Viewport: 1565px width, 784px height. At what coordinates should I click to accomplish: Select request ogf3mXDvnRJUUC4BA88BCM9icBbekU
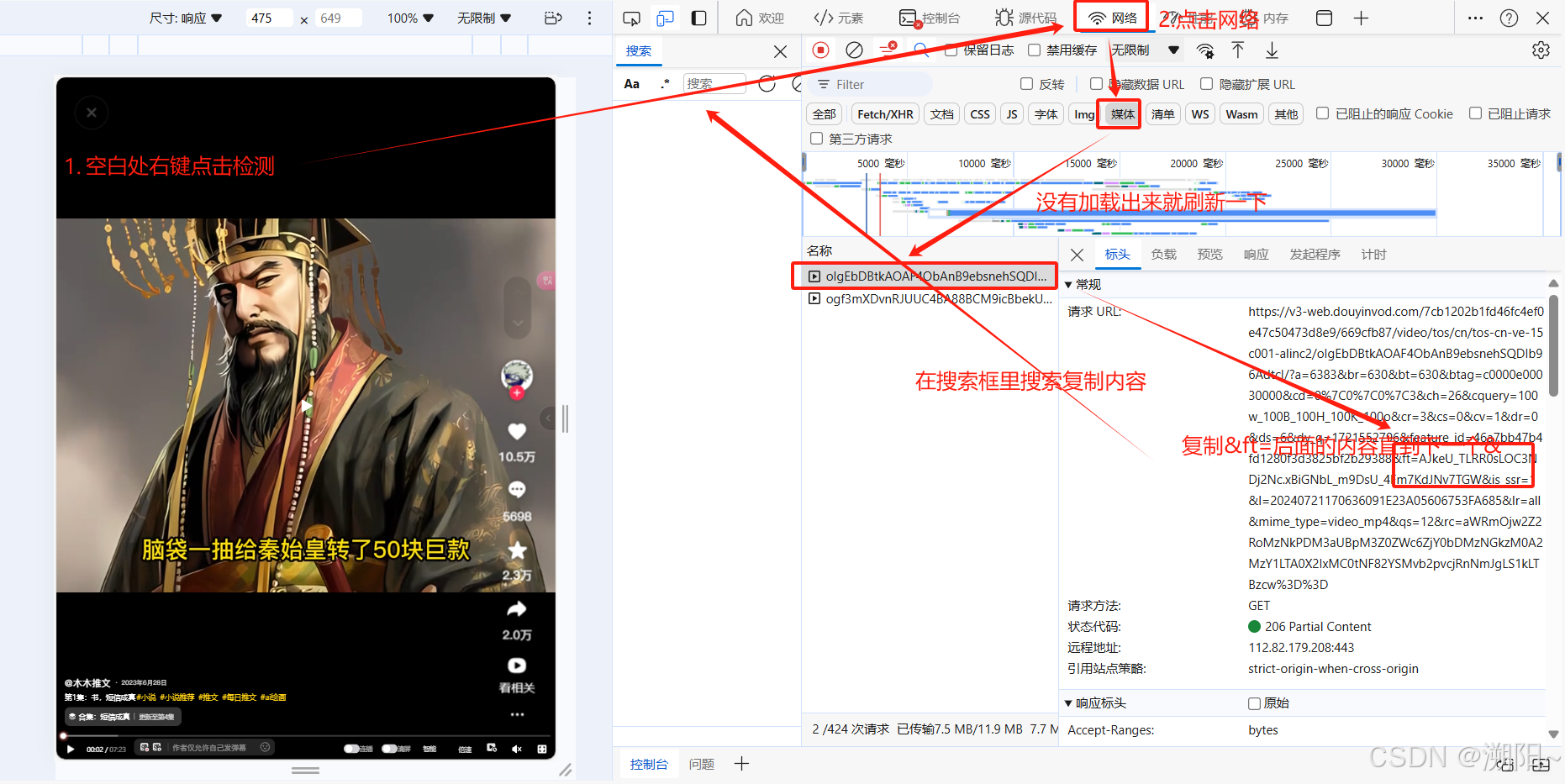pyautogui.click(x=930, y=299)
